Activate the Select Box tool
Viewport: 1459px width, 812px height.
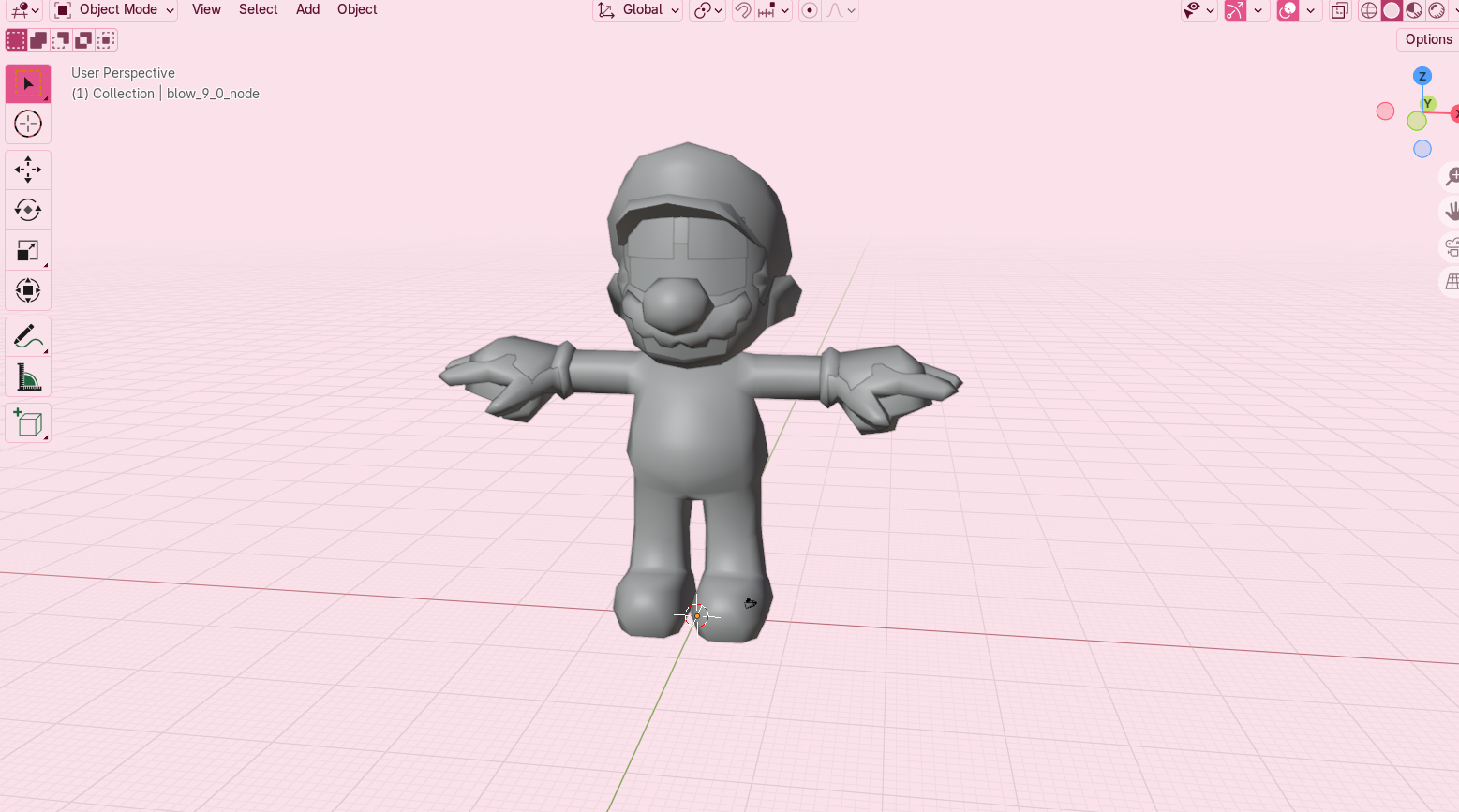(28, 83)
